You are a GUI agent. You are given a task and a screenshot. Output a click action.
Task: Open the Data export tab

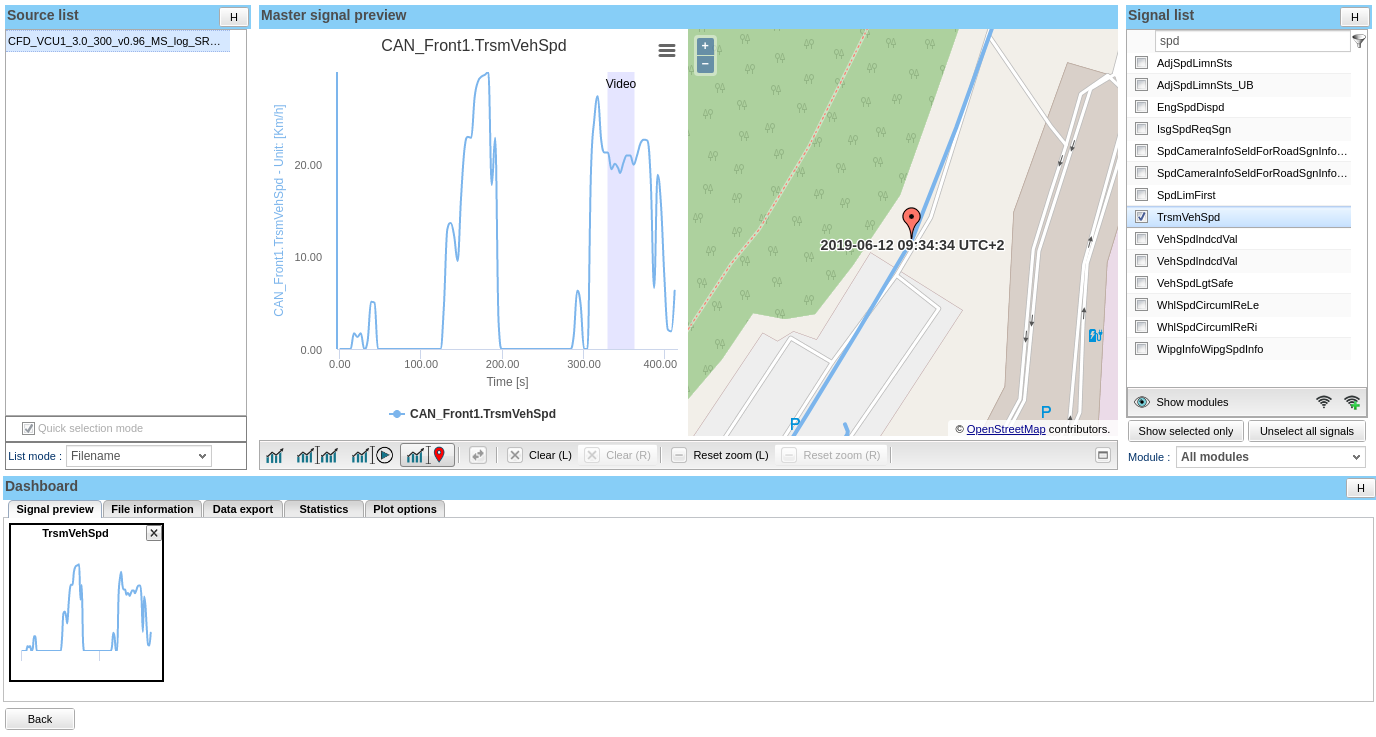pyautogui.click(x=243, y=509)
